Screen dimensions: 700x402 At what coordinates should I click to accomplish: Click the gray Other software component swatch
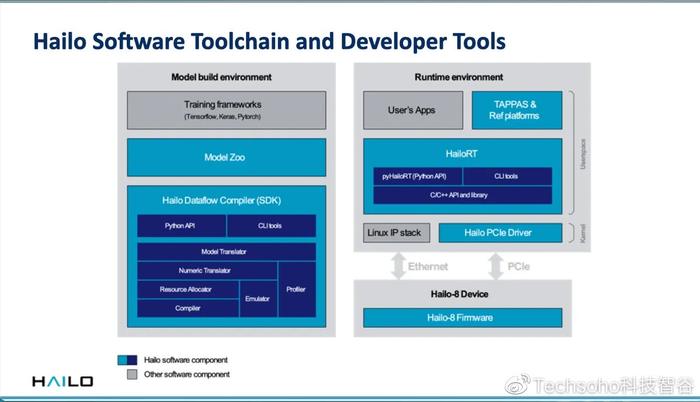point(132,374)
